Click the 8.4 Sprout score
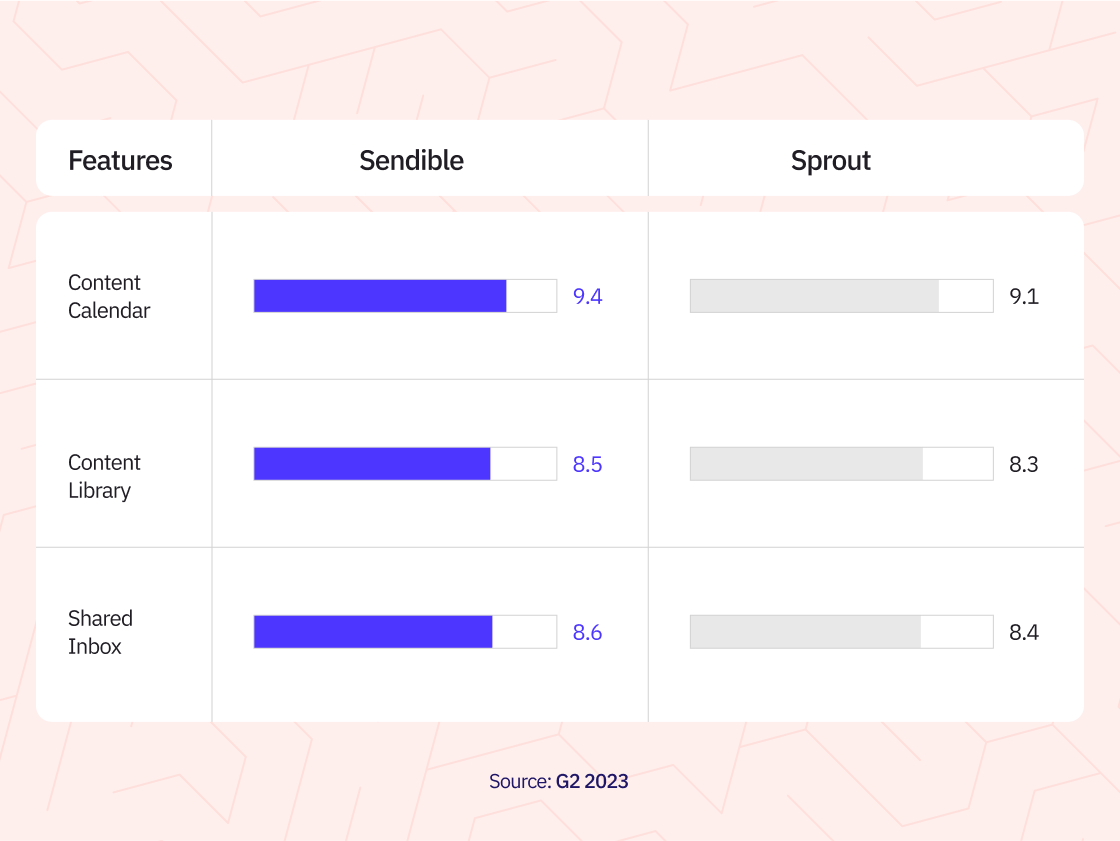The width and height of the screenshot is (1120, 841). click(1024, 632)
